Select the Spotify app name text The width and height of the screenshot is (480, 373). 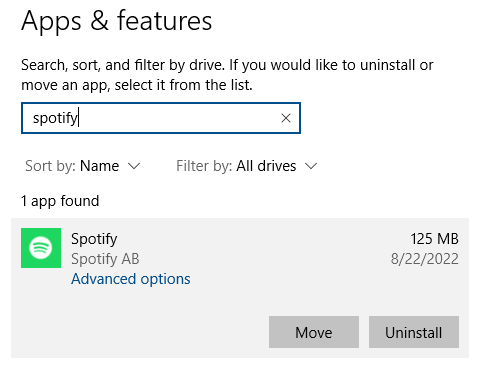[x=94, y=239]
